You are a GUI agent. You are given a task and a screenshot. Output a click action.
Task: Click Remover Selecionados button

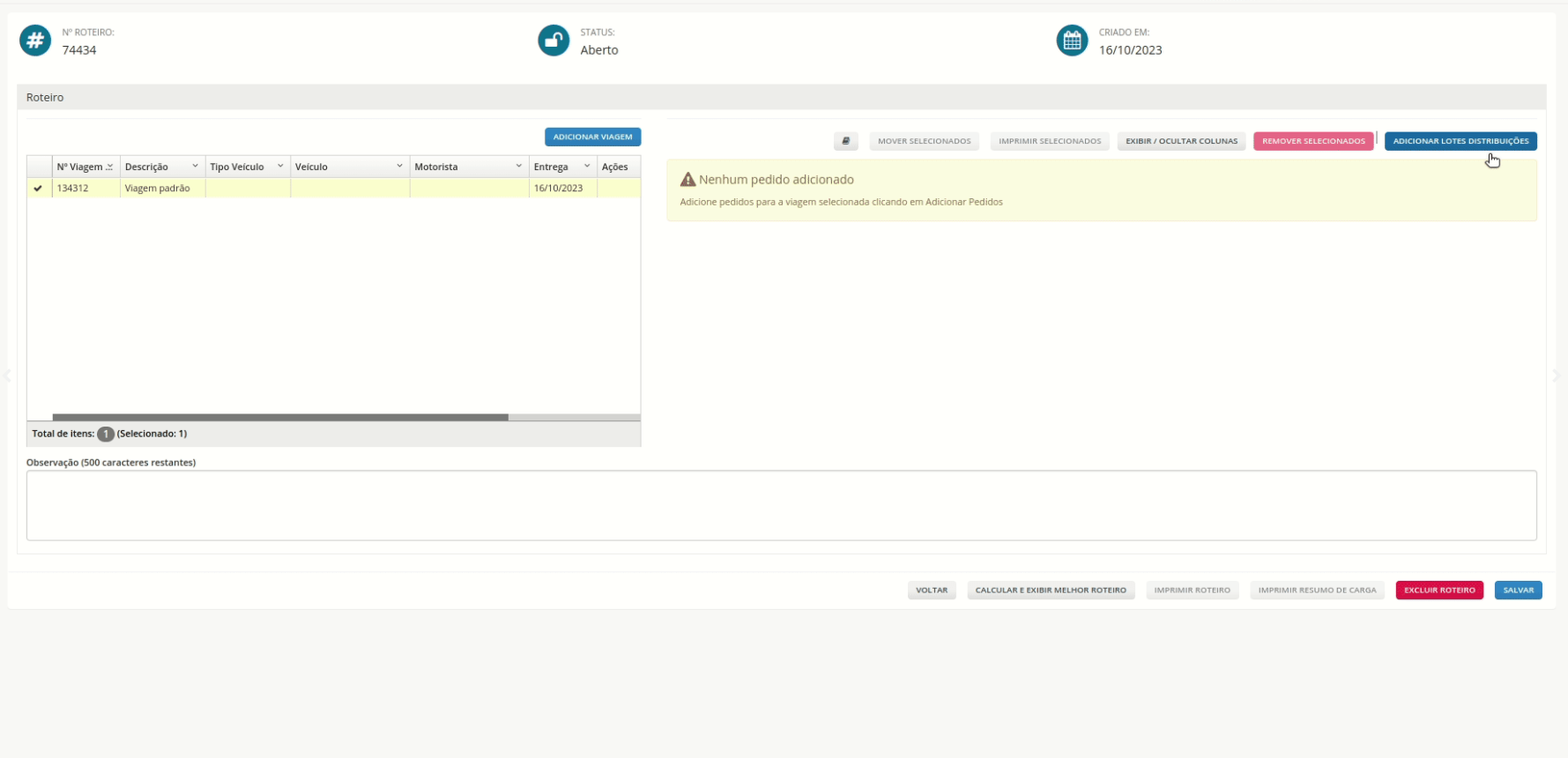coord(1313,141)
